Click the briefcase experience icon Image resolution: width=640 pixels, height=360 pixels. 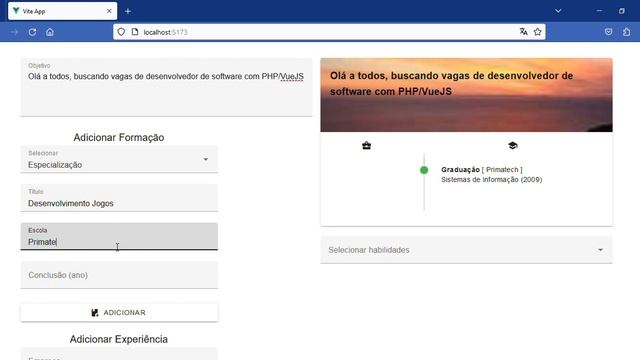(367, 145)
